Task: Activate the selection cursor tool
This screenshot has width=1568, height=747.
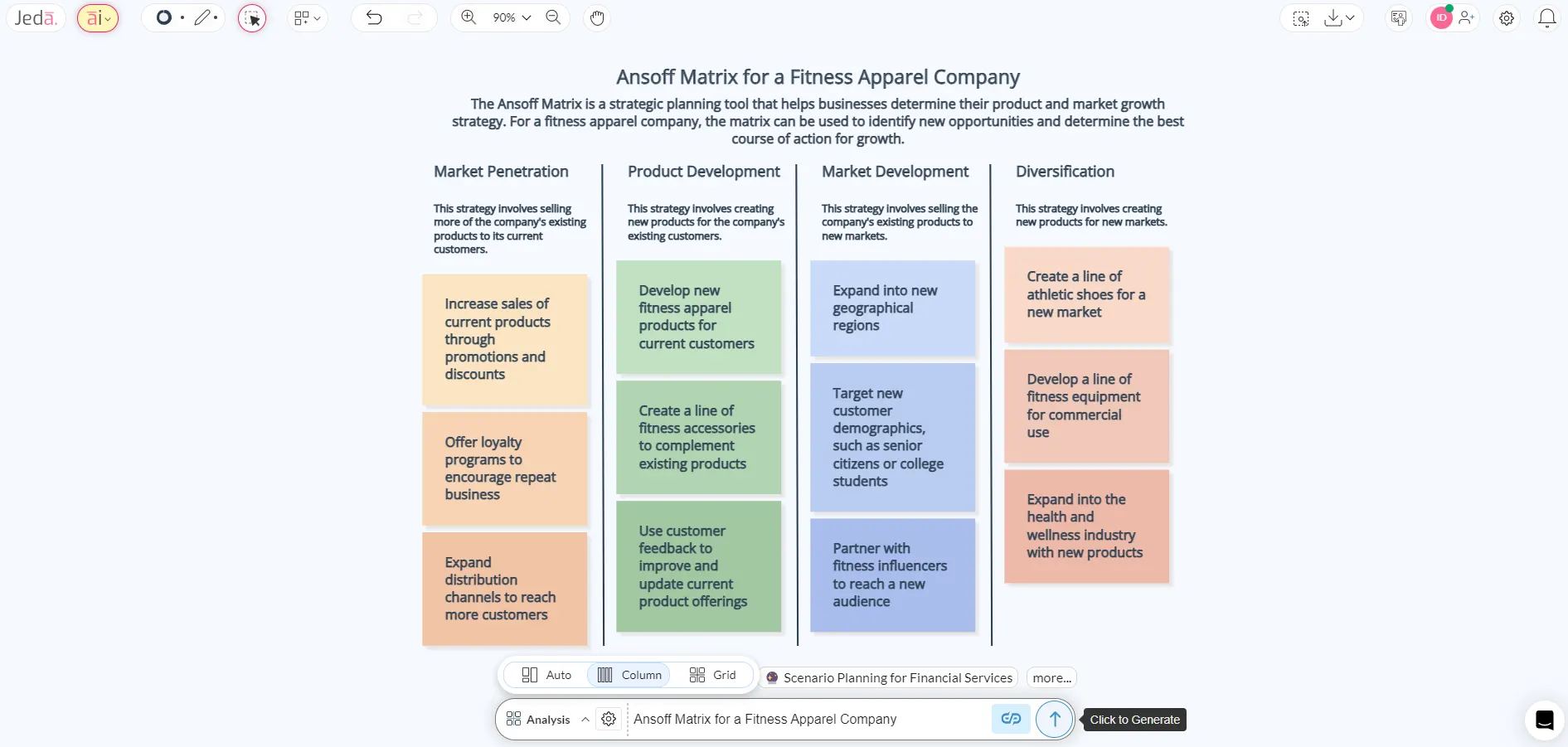Action: [251, 17]
